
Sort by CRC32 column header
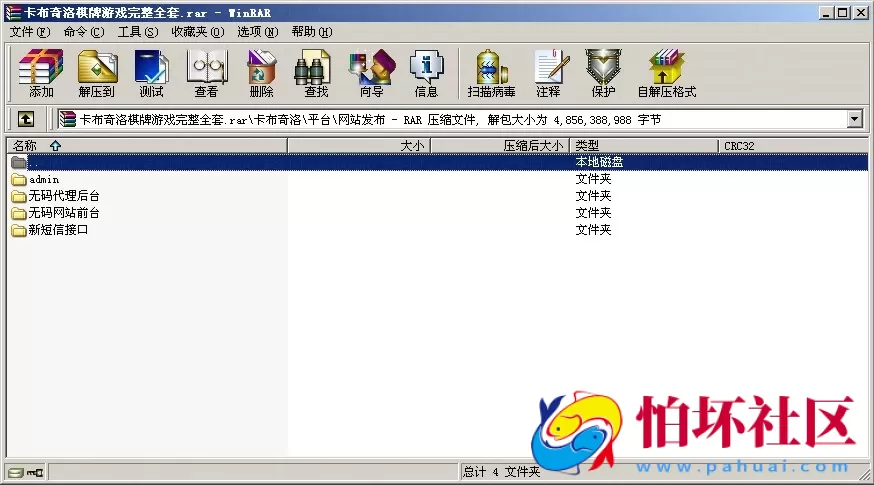pos(793,146)
